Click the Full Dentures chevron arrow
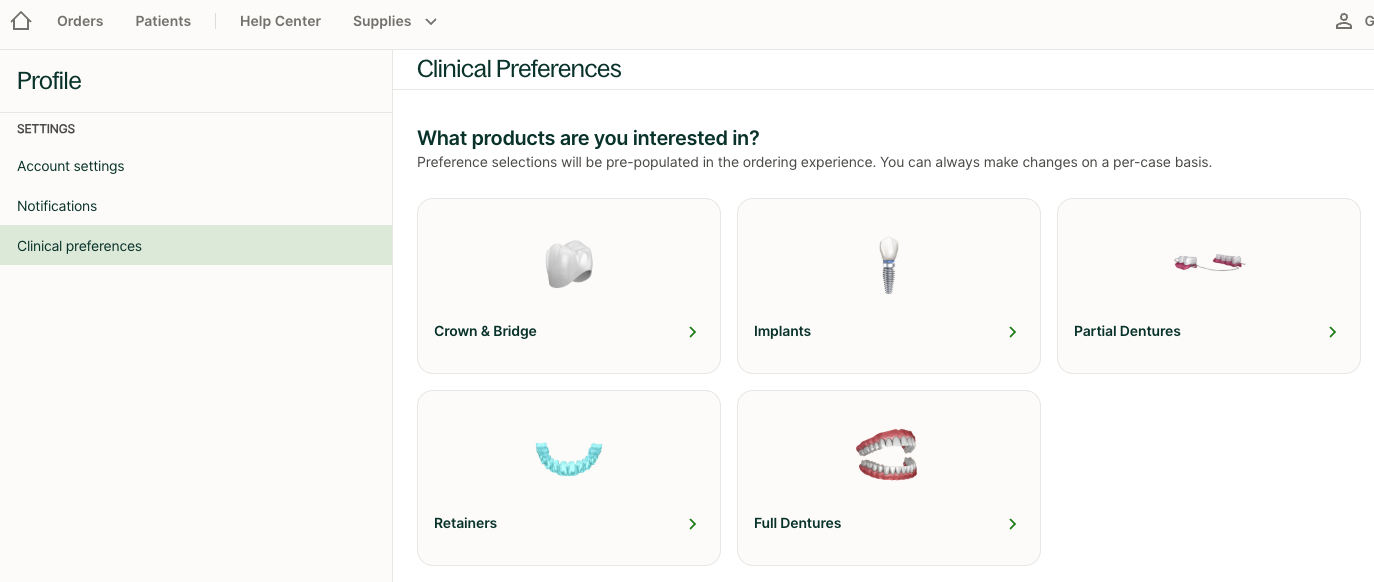This screenshot has width=1374, height=582. click(x=1012, y=524)
